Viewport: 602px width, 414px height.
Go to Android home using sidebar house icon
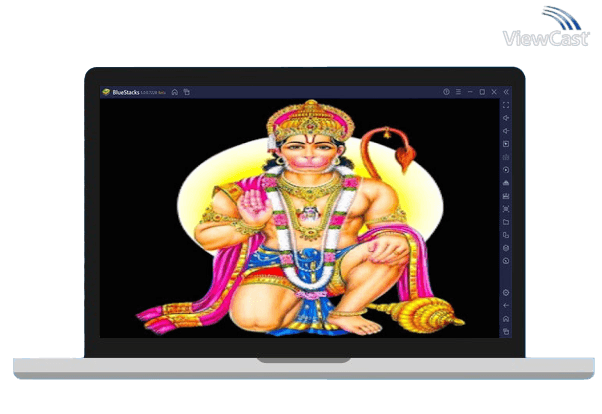[506, 319]
